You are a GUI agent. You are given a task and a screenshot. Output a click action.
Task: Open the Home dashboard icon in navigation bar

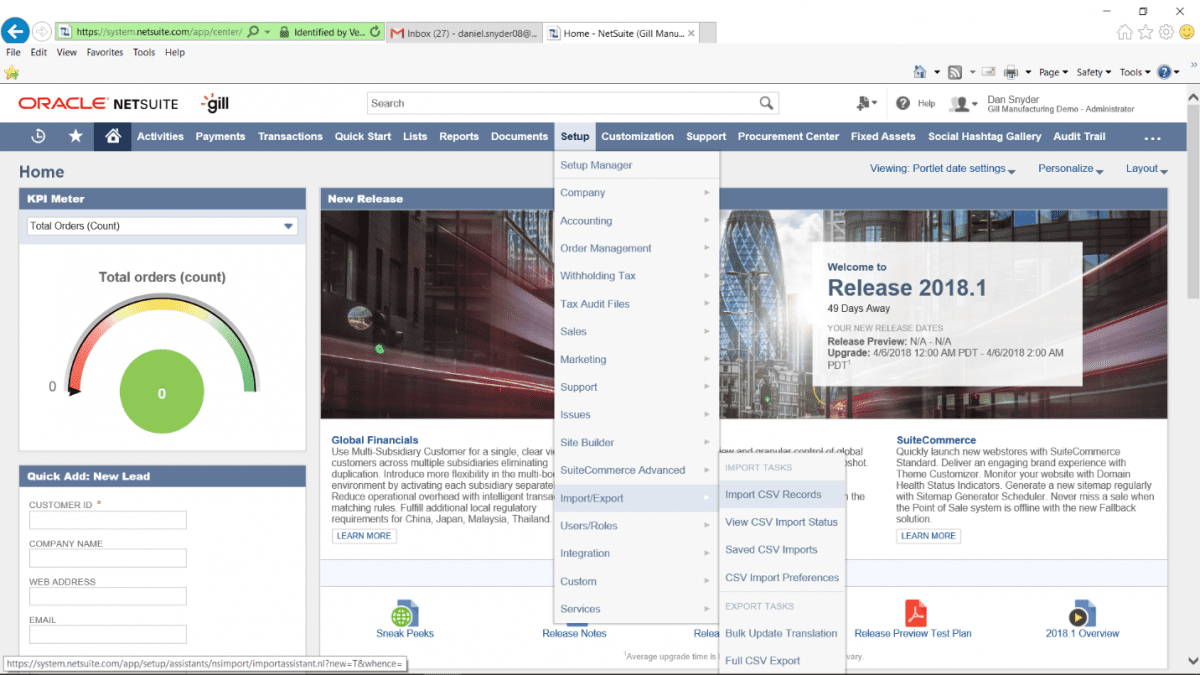(x=112, y=136)
